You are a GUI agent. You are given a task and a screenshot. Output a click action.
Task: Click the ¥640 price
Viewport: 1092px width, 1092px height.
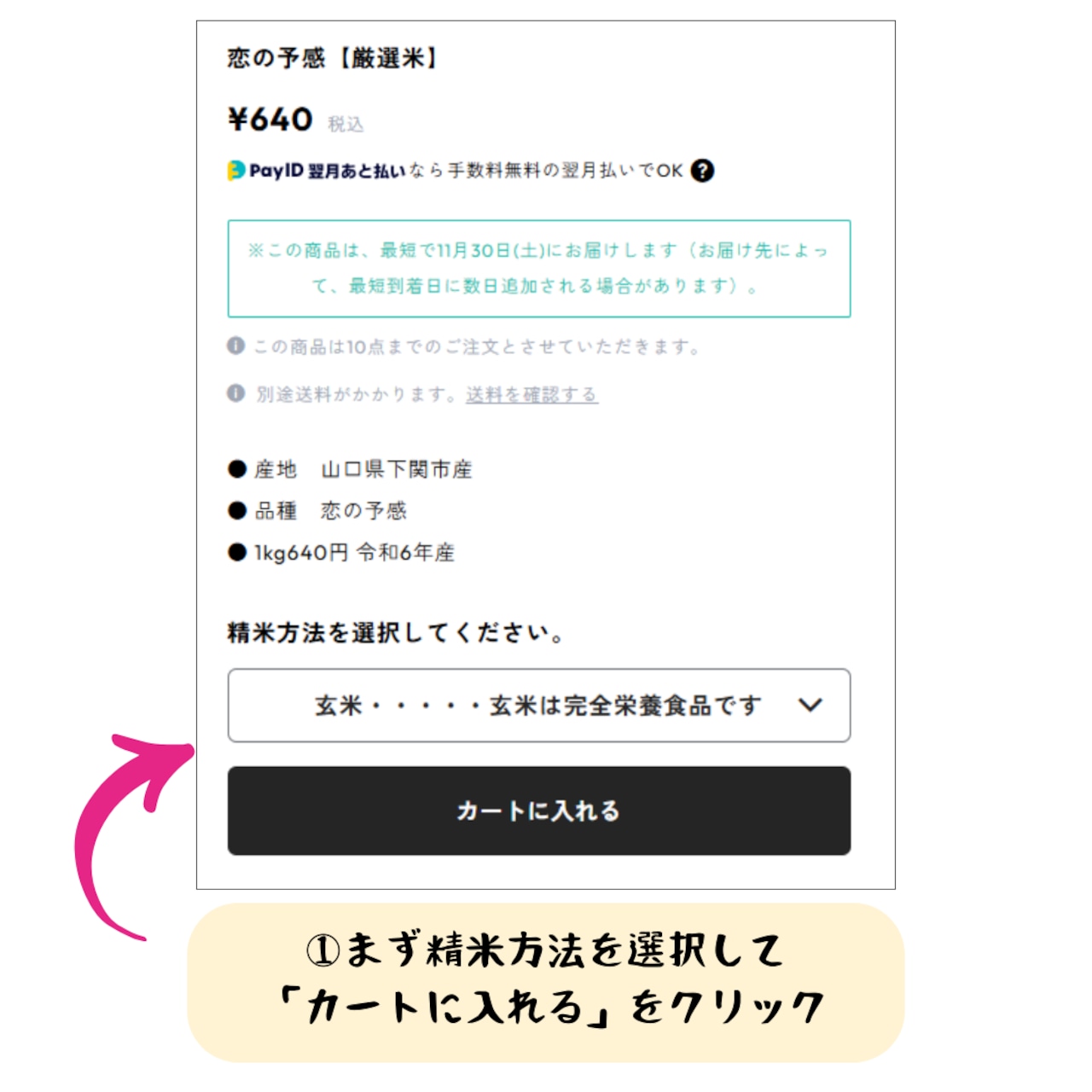pyautogui.click(x=270, y=119)
